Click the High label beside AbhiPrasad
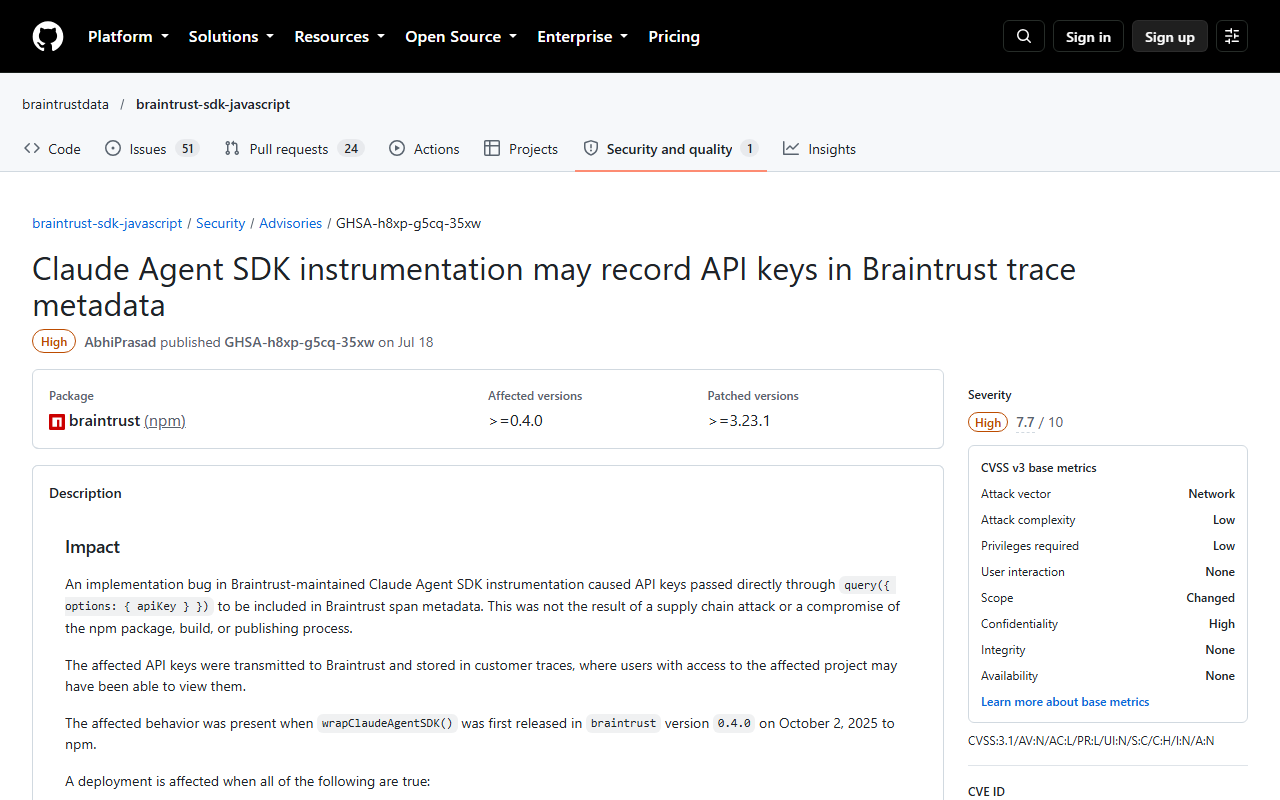Screen dimensions: 1280x800 coord(54,342)
